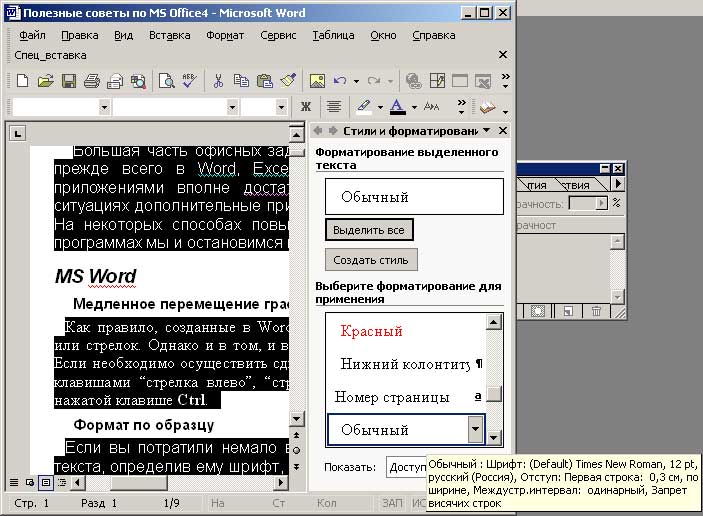Create a new blank document icon
This screenshot has height=516, width=703.
tap(22, 81)
